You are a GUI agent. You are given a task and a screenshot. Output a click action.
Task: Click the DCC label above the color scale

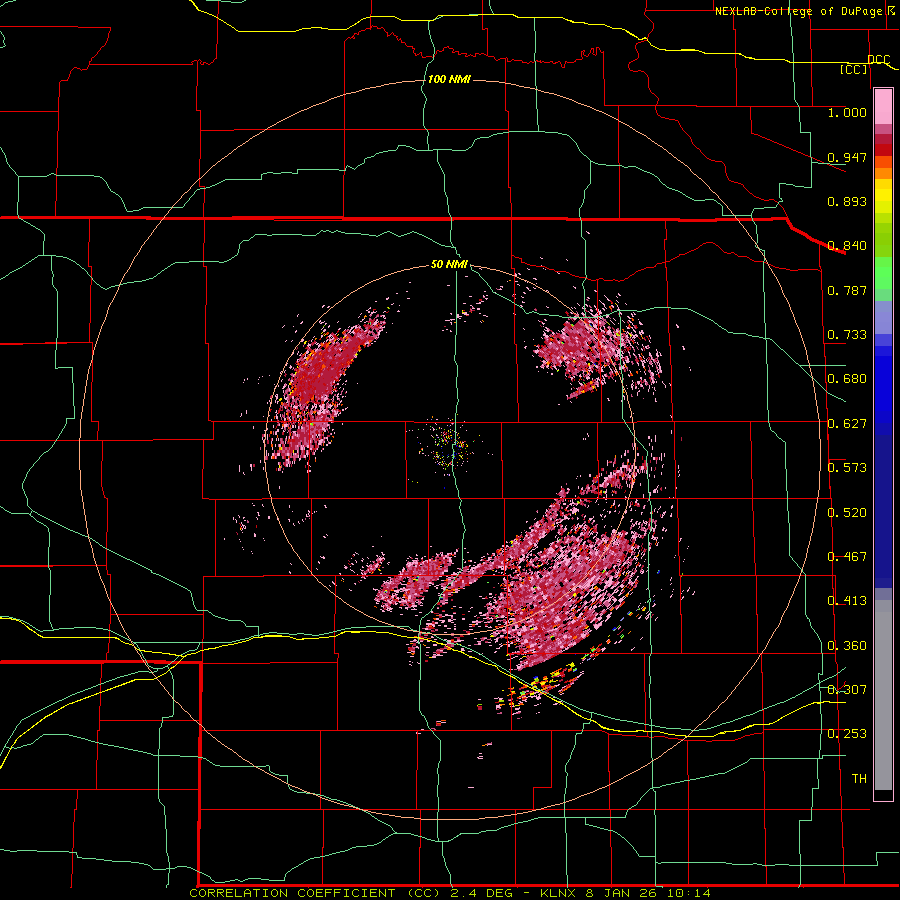878,59
